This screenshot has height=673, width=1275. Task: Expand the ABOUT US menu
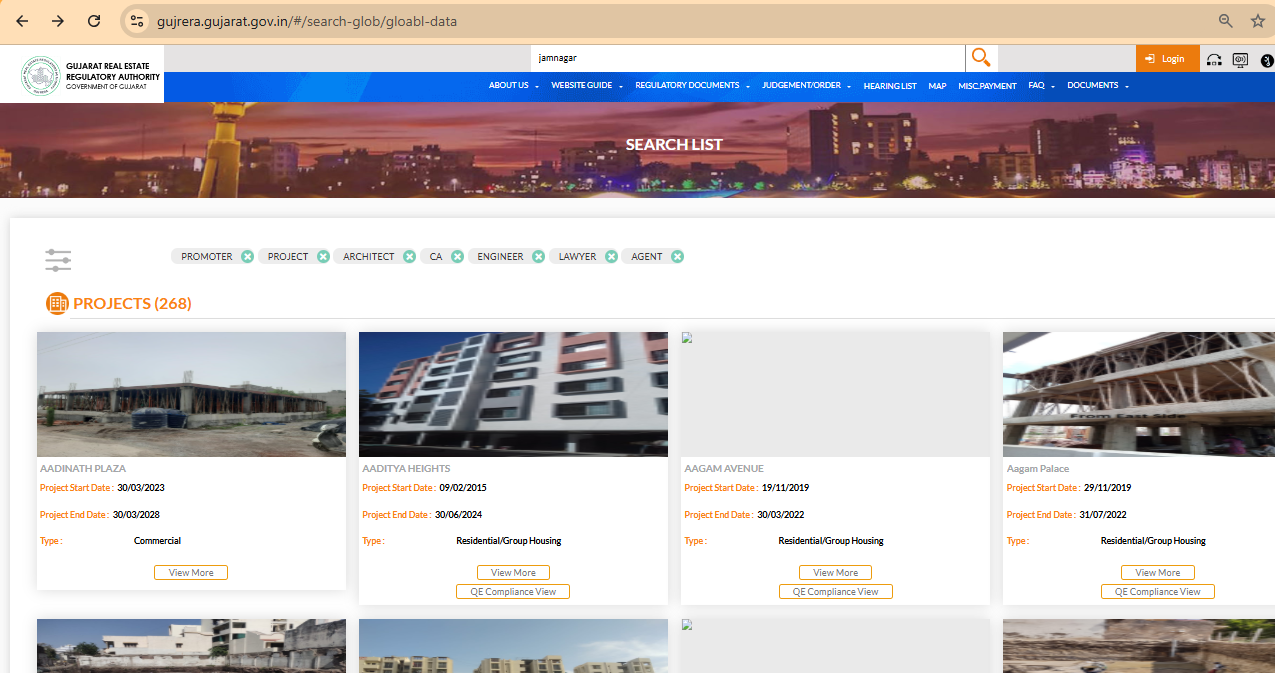[x=513, y=86]
